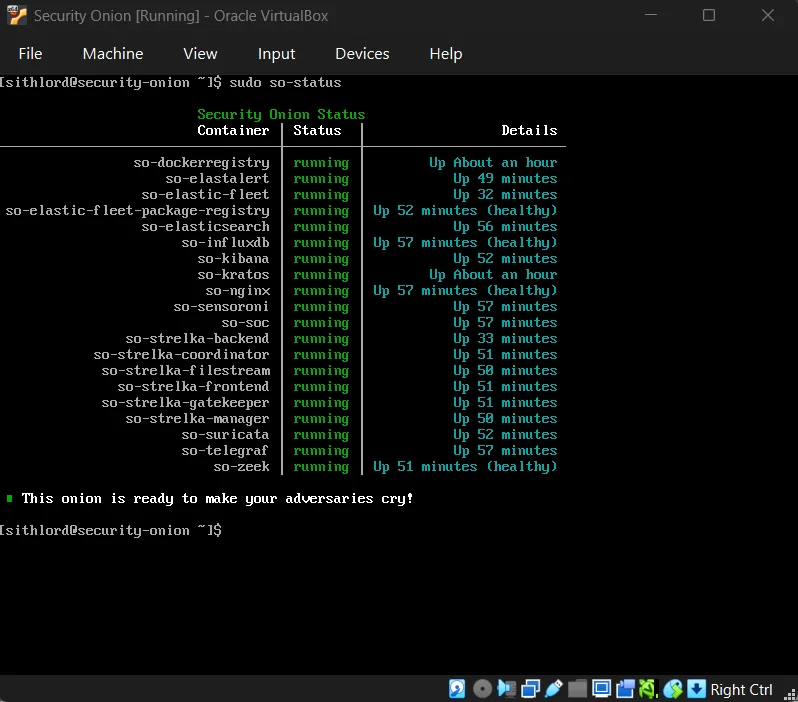Image resolution: width=798 pixels, height=702 pixels.
Task: Open the File menu
Action: 30,54
